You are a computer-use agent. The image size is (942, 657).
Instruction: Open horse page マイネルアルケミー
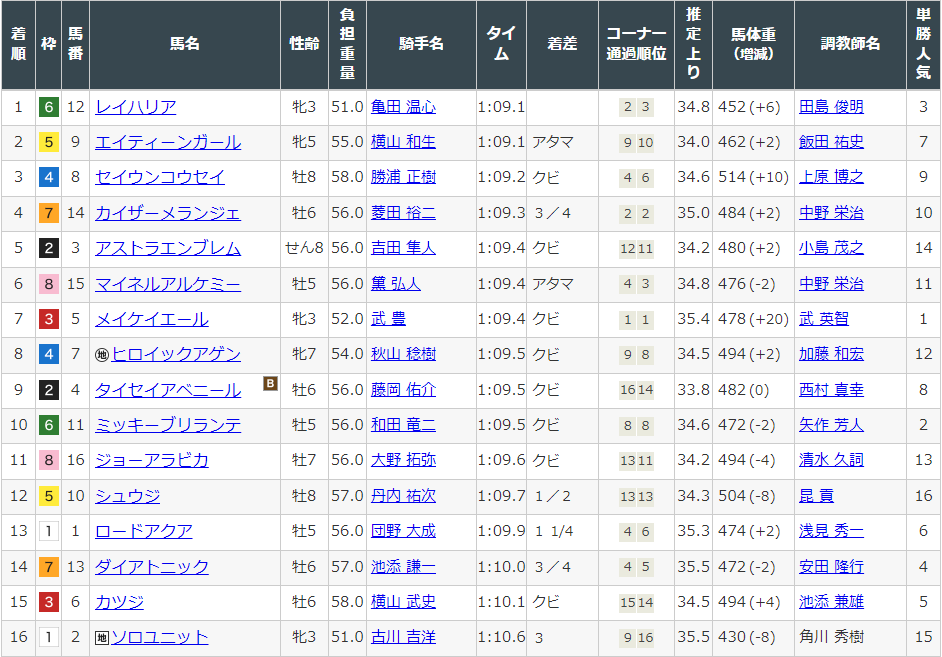168,284
